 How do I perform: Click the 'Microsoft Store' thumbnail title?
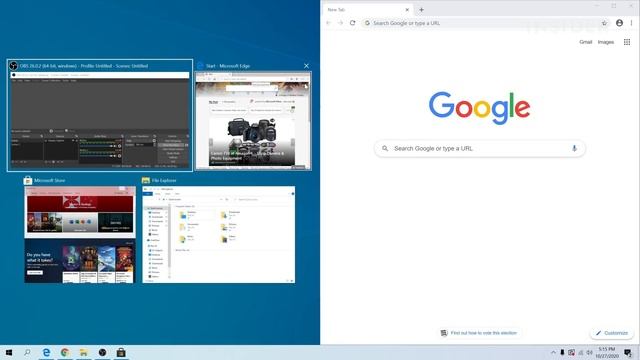click(x=49, y=180)
